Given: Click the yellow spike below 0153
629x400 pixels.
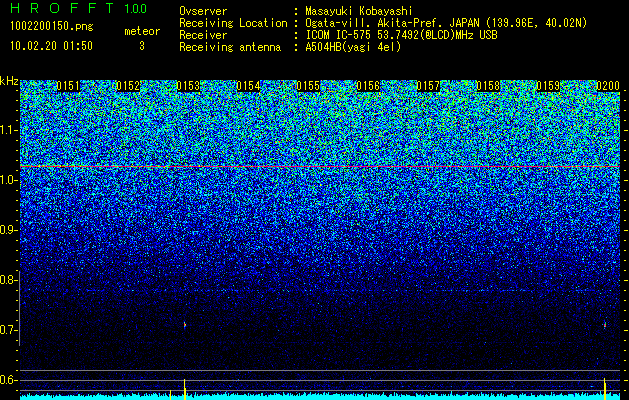Looking at the screenshot, I should [x=185, y=389].
